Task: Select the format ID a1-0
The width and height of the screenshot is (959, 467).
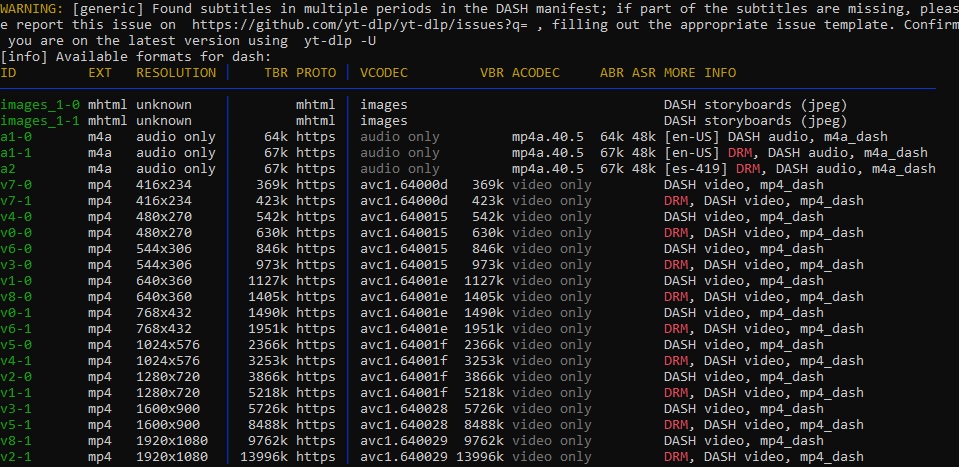Action: tap(16, 137)
